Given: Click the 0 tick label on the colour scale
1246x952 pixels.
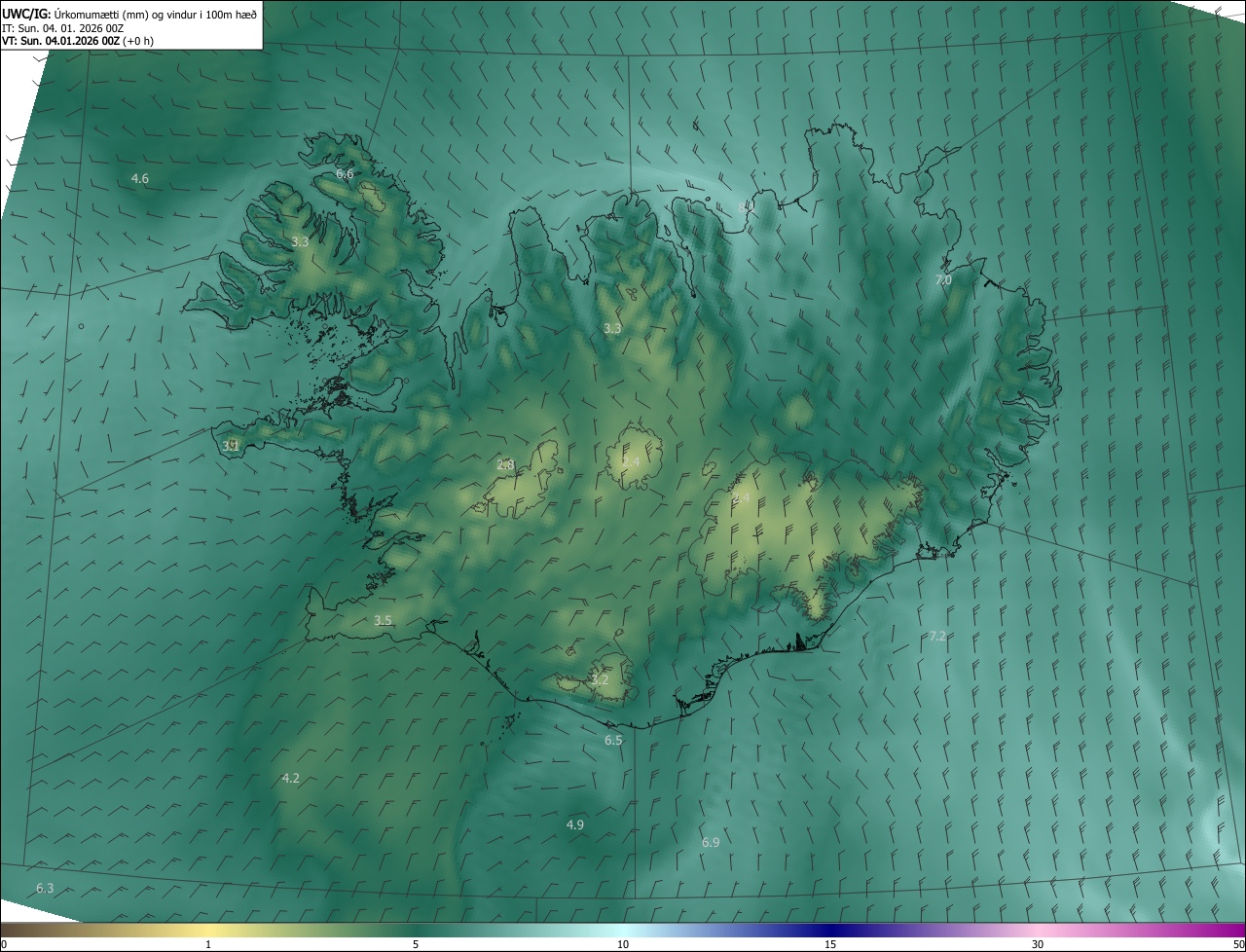Looking at the screenshot, I should click(x=4, y=945).
